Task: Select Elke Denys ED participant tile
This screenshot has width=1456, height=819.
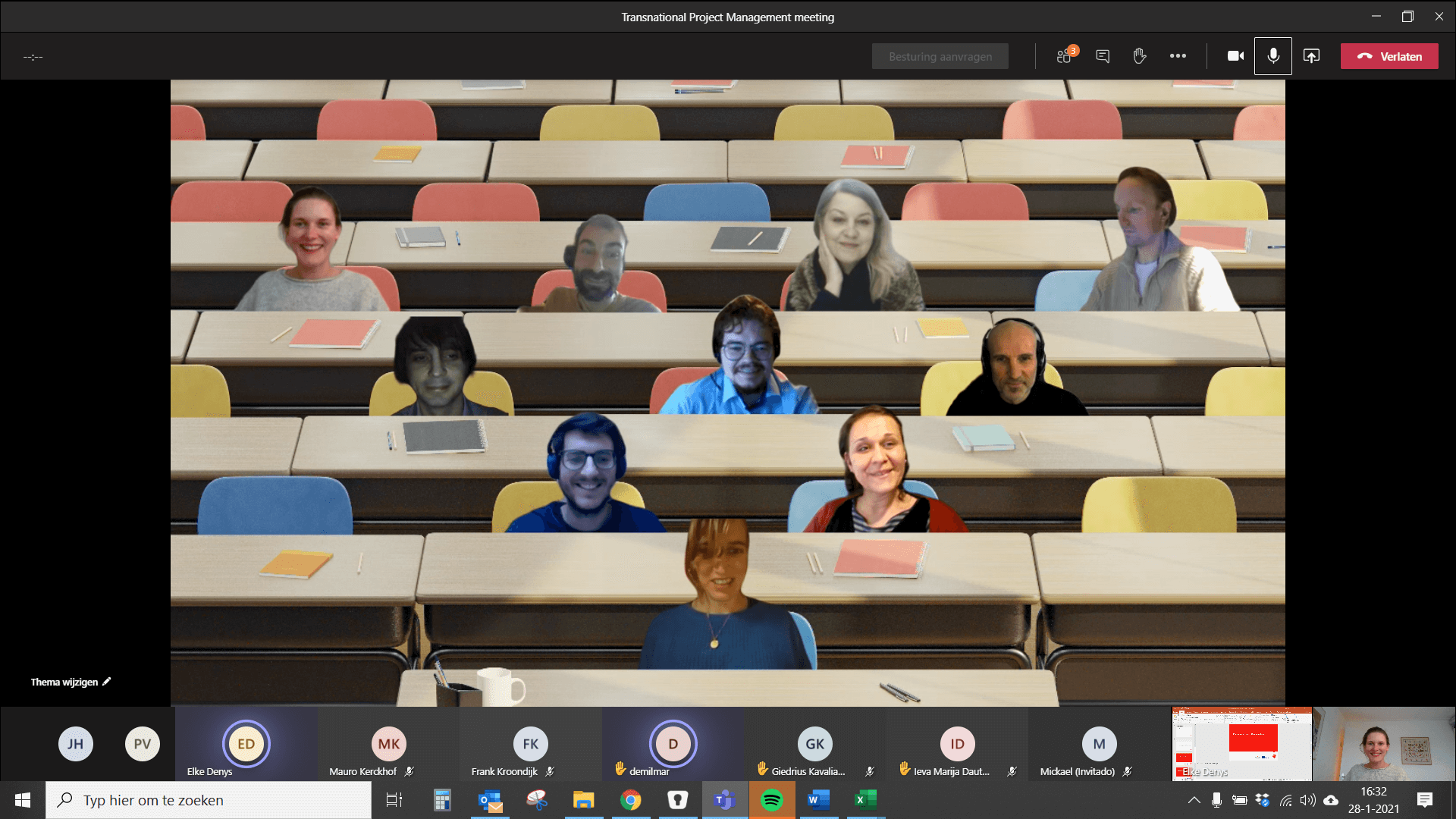Action: coord(246,744)
